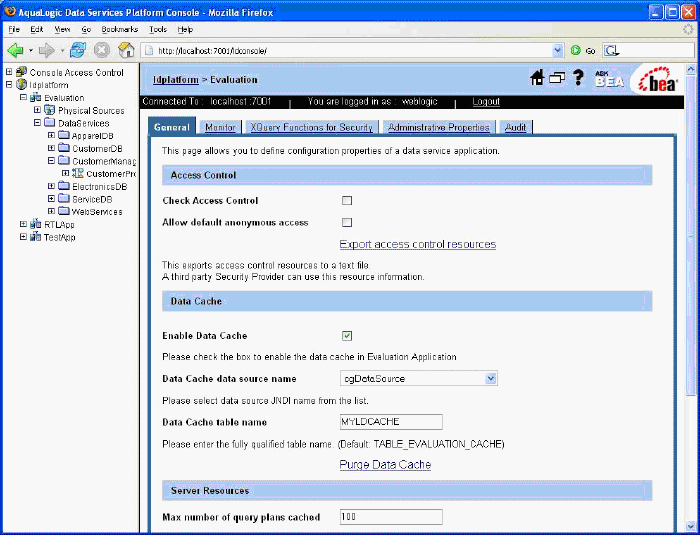This screenshot has height=535, width=700.
Task: Open the Data Cache data source dropdown
Action: (491, 378)
